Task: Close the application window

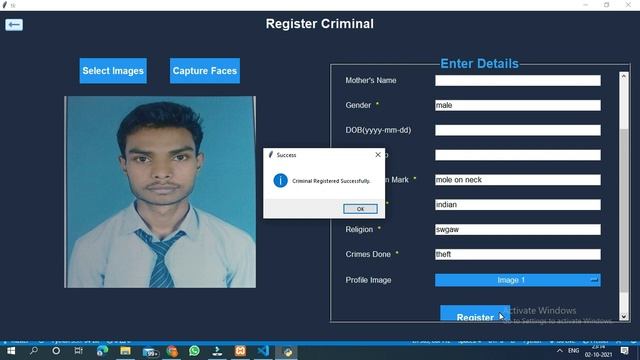Action: pyautogui.click(x=628, y=5)
